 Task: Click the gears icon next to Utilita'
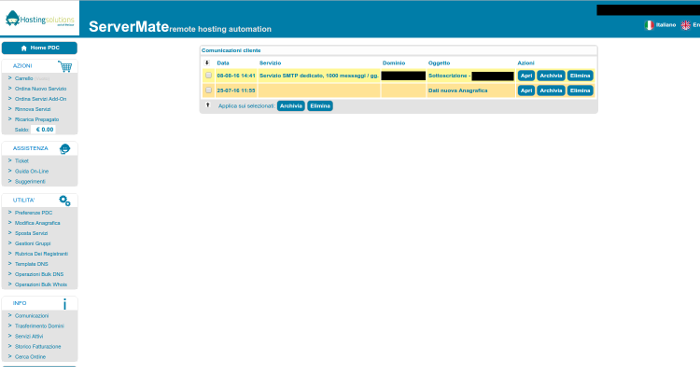pyautogui.click(x=65, y=201)
